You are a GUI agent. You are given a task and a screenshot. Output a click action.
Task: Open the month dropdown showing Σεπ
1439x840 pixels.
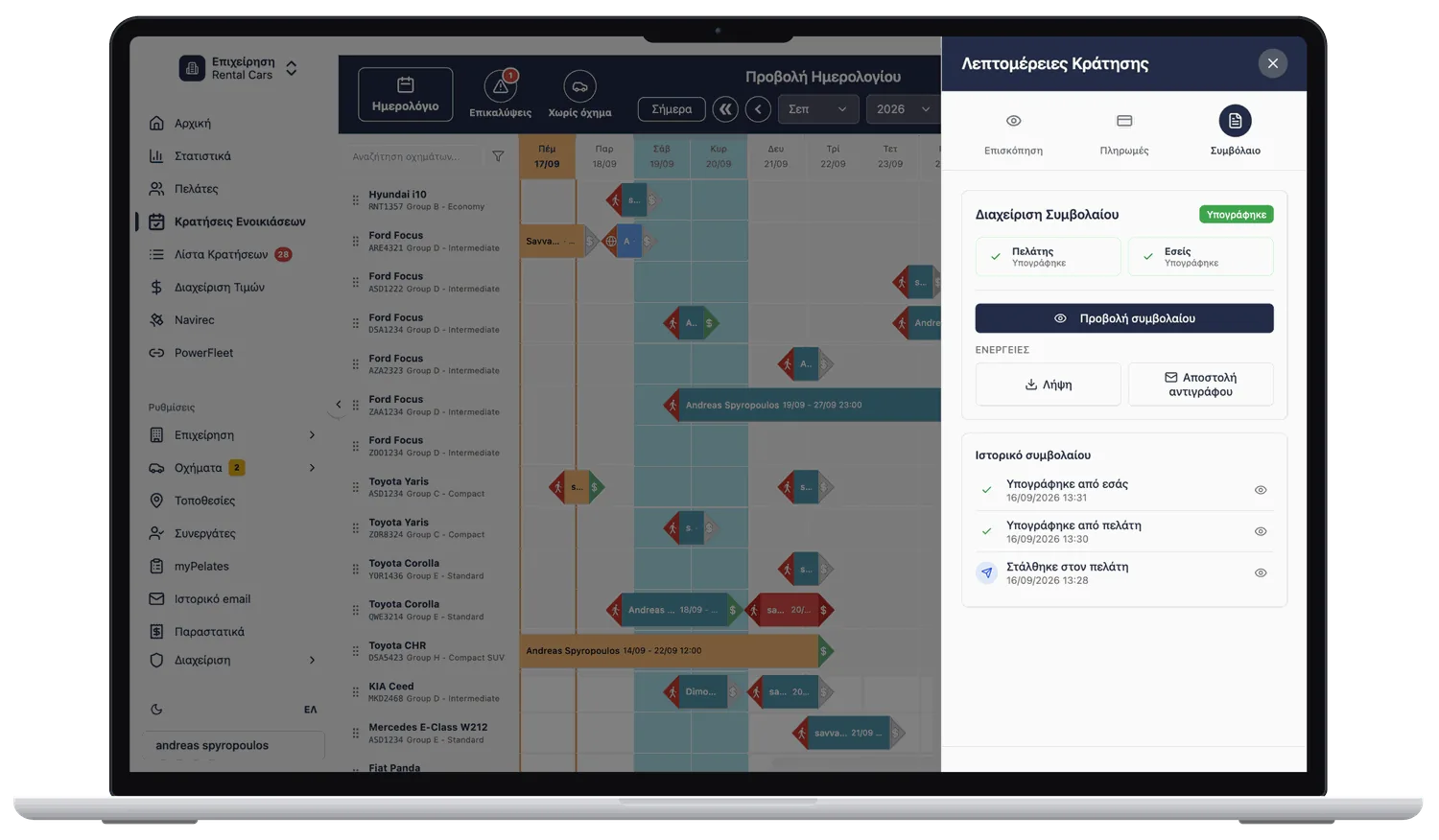(817, 109)
